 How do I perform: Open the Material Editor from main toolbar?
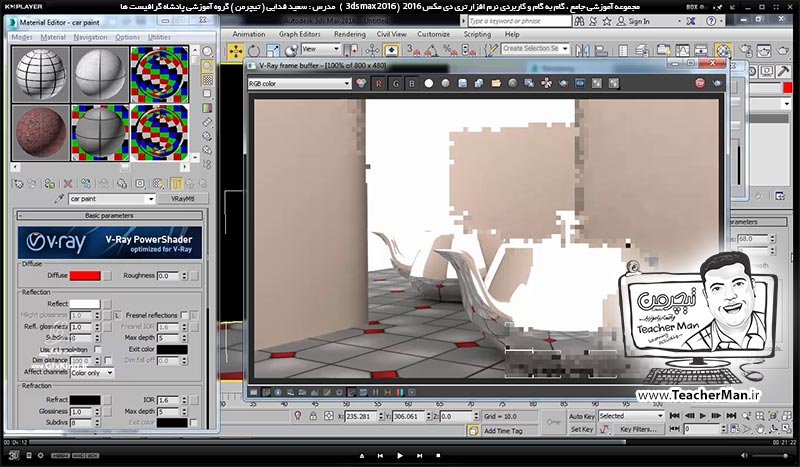click(x=723, y=50)
